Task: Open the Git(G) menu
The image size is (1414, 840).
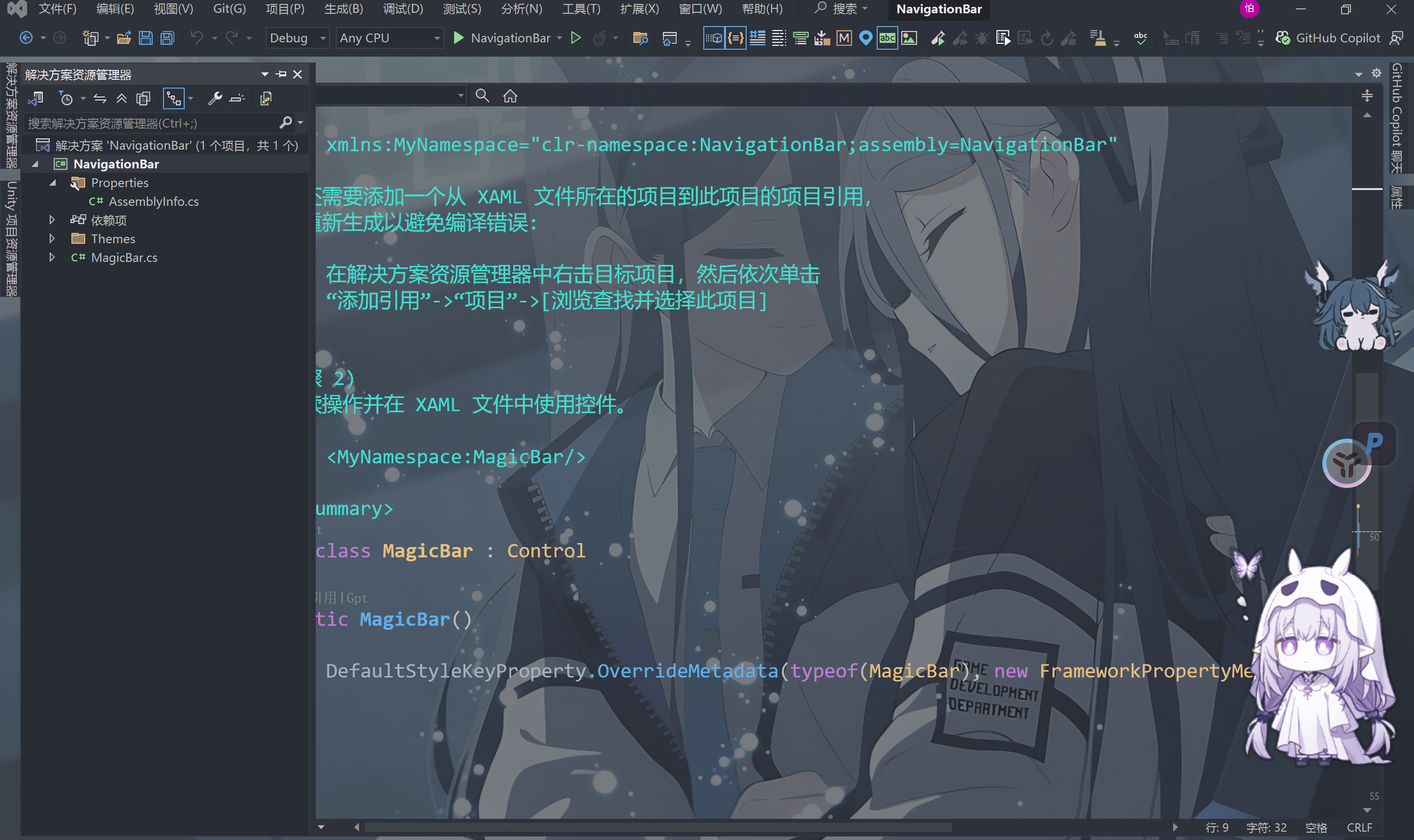Action: click(229, 9)
